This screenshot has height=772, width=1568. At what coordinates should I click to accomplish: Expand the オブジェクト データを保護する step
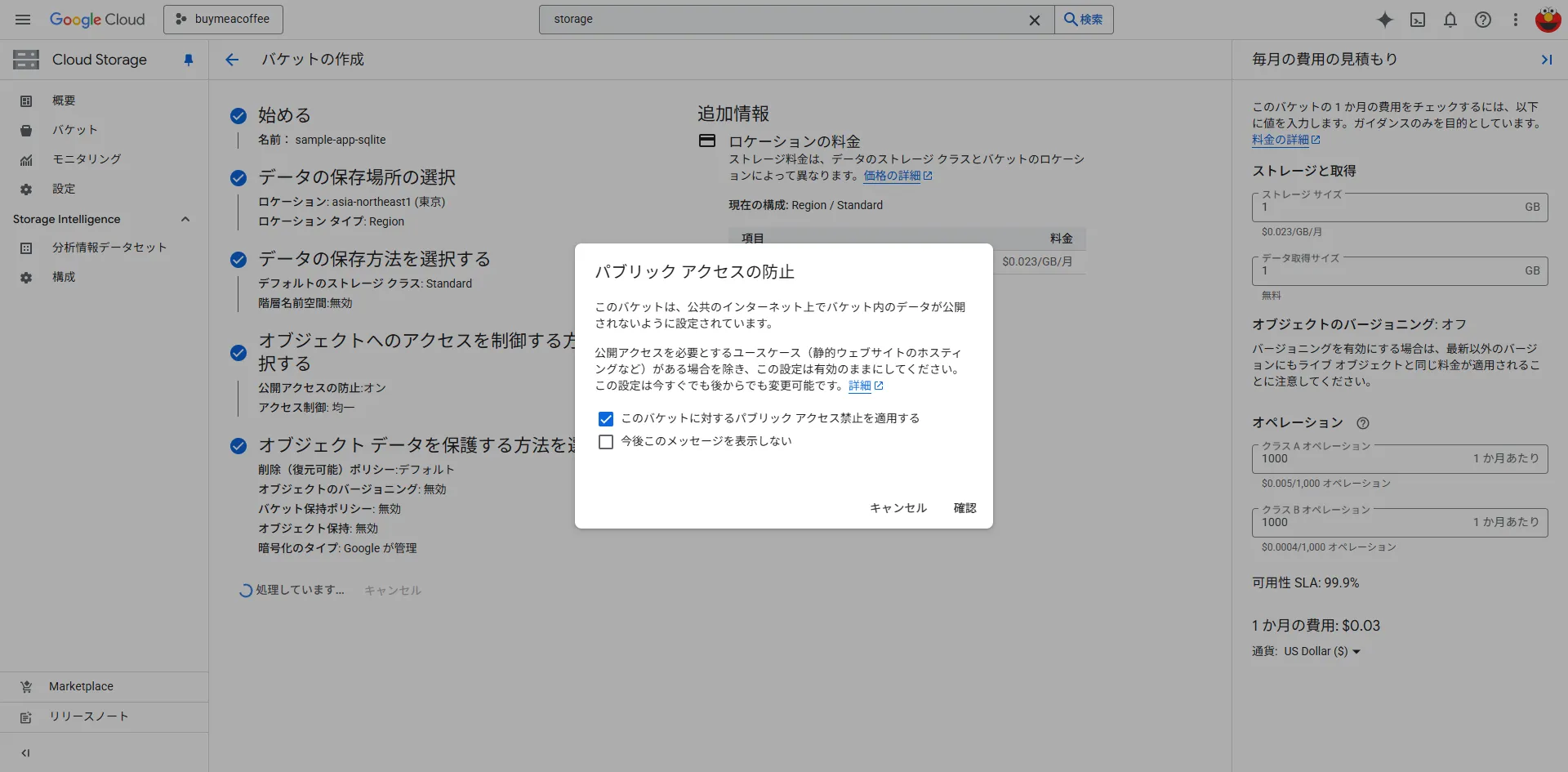(x=416, y=445)
